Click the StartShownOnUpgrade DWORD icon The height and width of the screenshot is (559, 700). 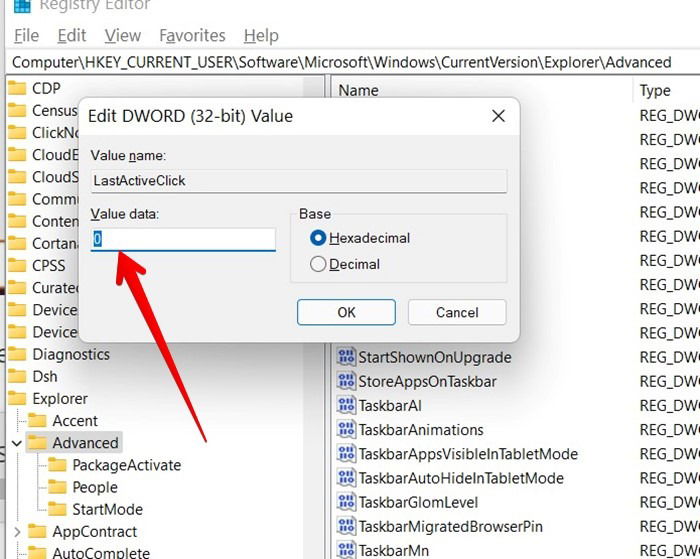point(346,357)
